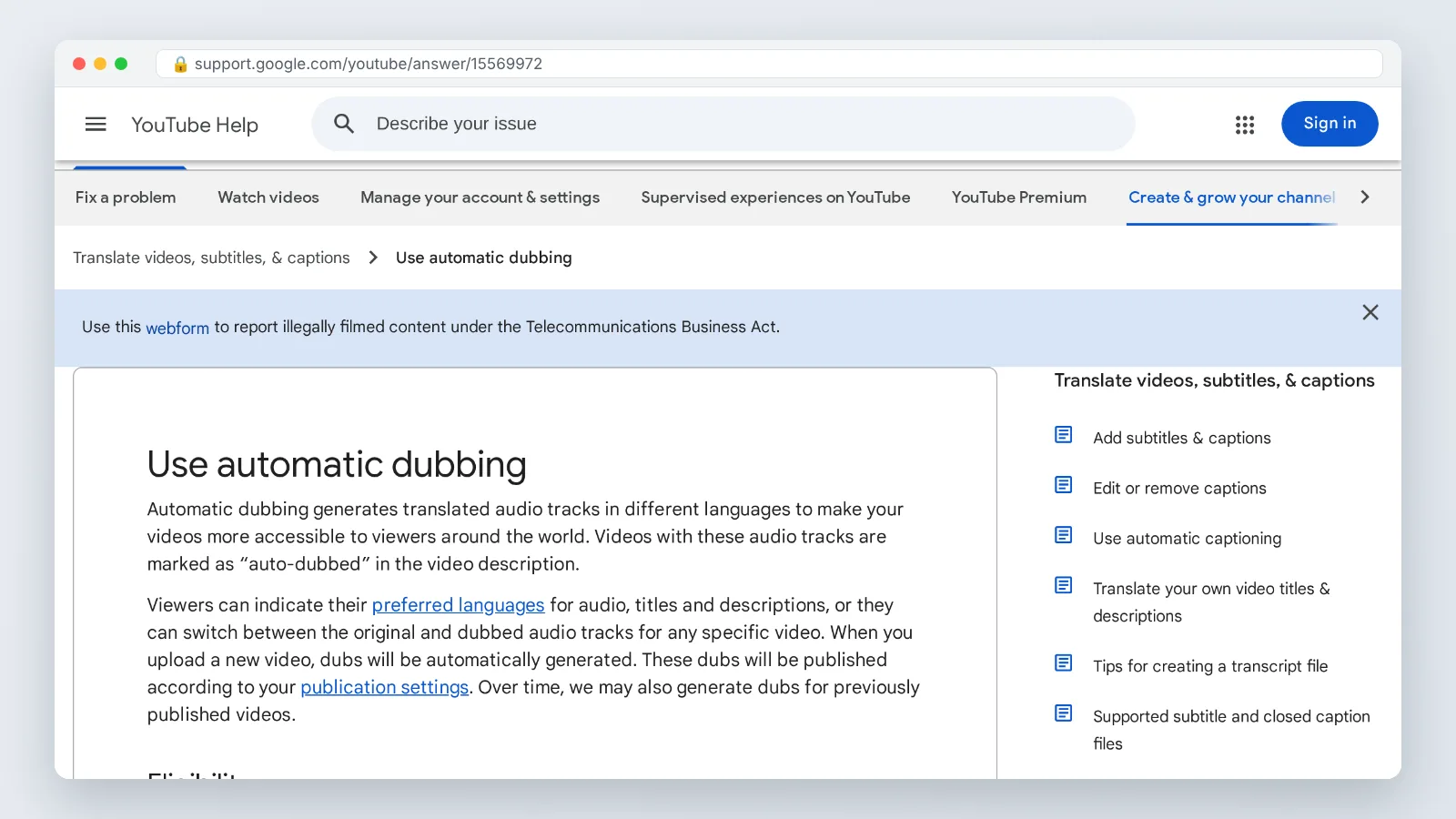Click the Use automatic dubbing article heading
Viewport: 1456px width, 819px height.
(337, 464)
